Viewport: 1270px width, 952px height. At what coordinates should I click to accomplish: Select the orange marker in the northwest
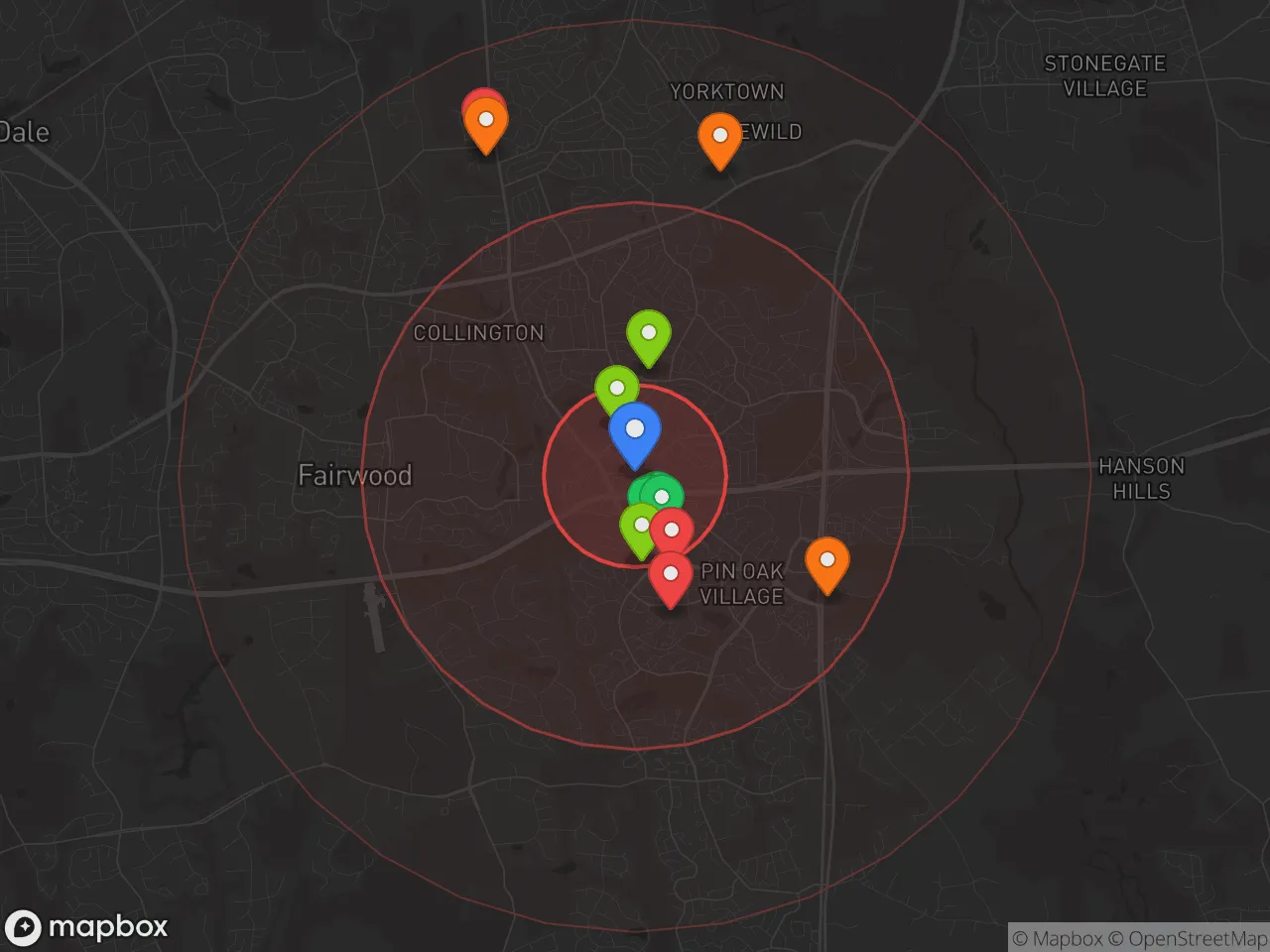pos(486,123)
